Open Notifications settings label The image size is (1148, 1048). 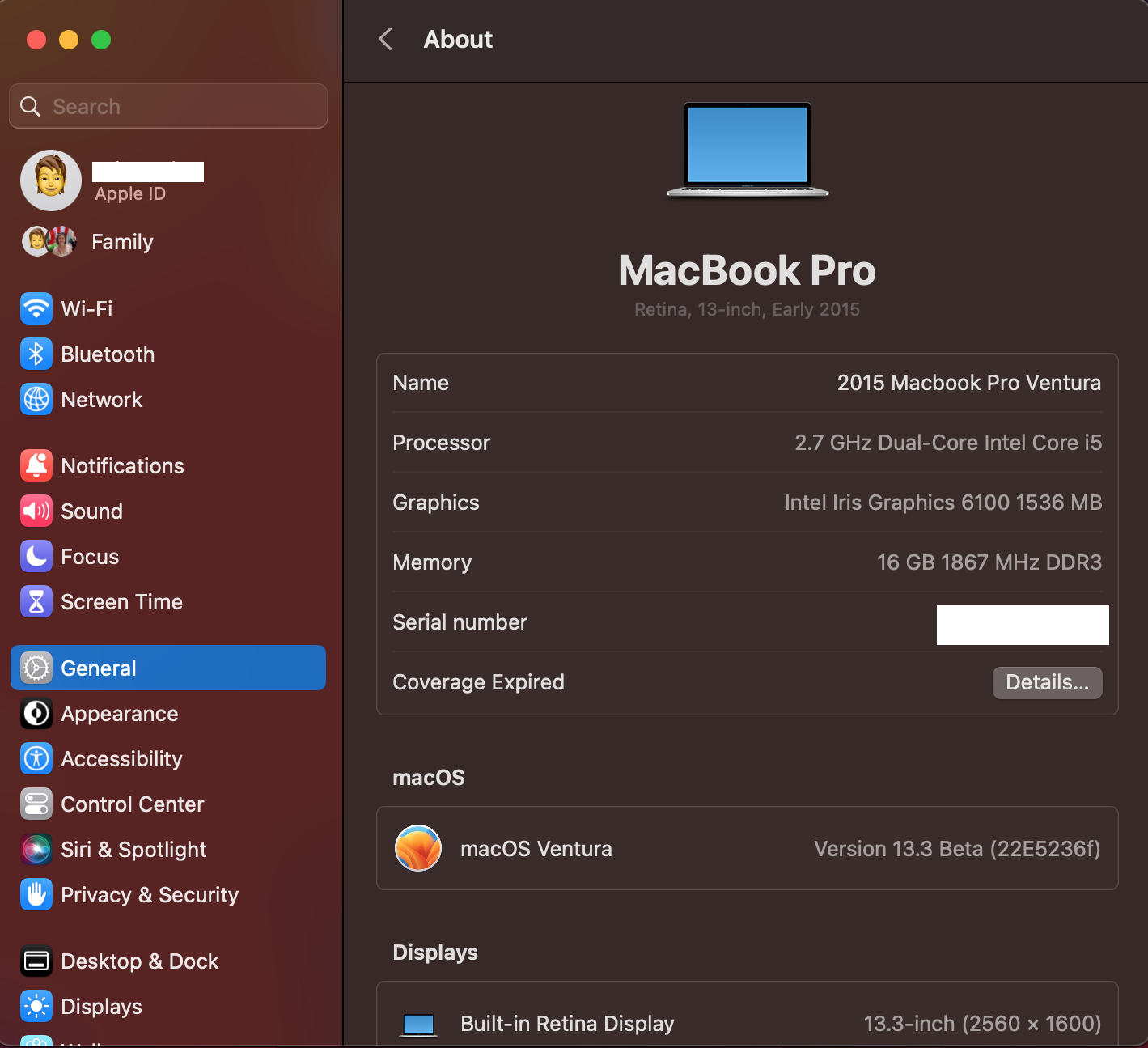(x=123, y=465)
